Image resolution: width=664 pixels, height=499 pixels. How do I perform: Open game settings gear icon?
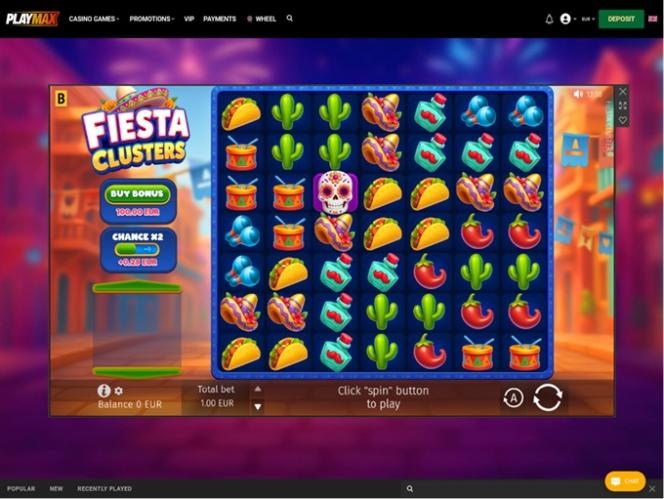coord(119,391)
